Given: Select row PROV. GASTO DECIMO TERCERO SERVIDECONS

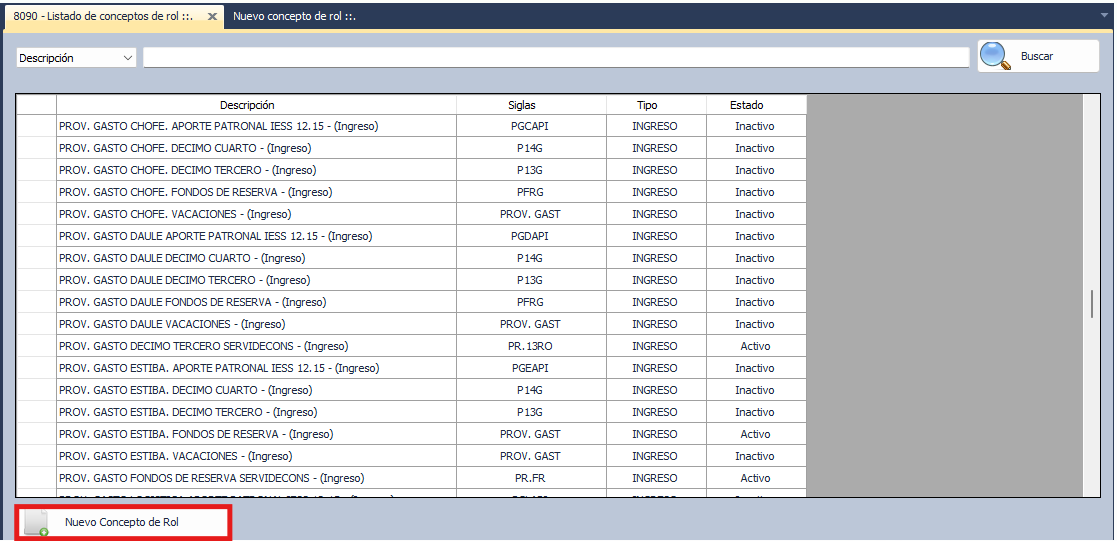Looking at the screenshot, I should tap(204, 346).
